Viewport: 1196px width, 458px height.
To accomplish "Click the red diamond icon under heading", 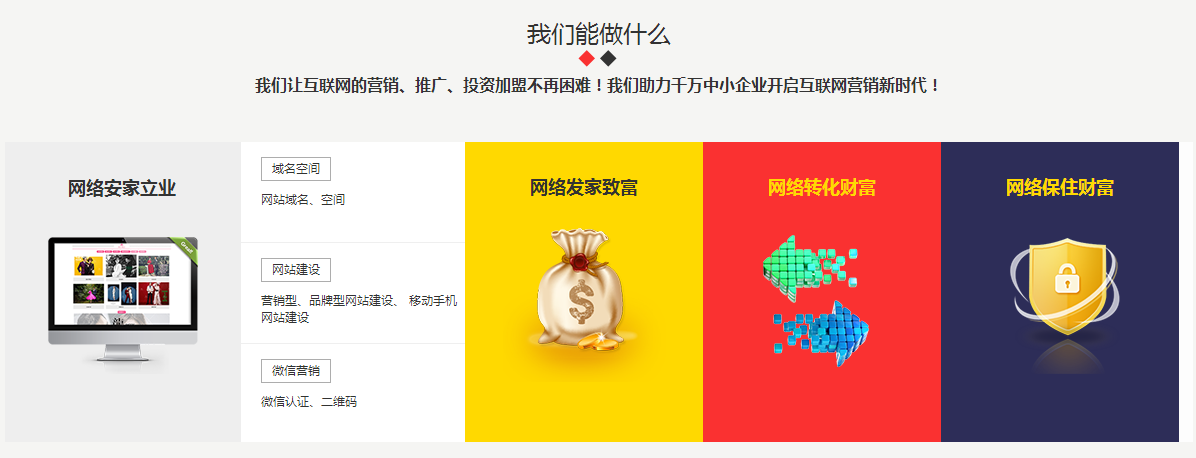I will pos(587,59).
